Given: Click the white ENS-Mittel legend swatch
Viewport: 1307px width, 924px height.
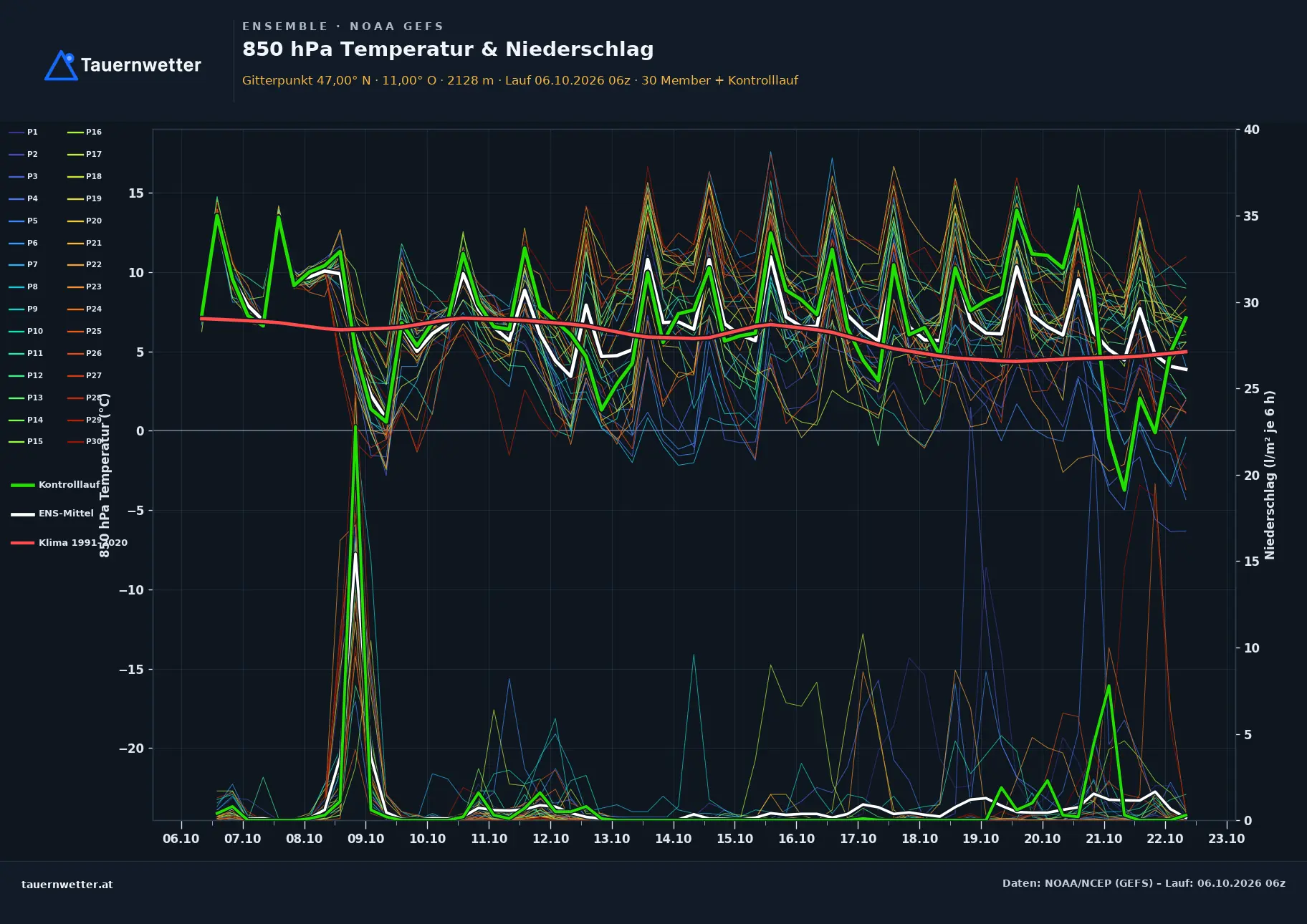Looking at the screenshot, I should click(x=23, y=514).
